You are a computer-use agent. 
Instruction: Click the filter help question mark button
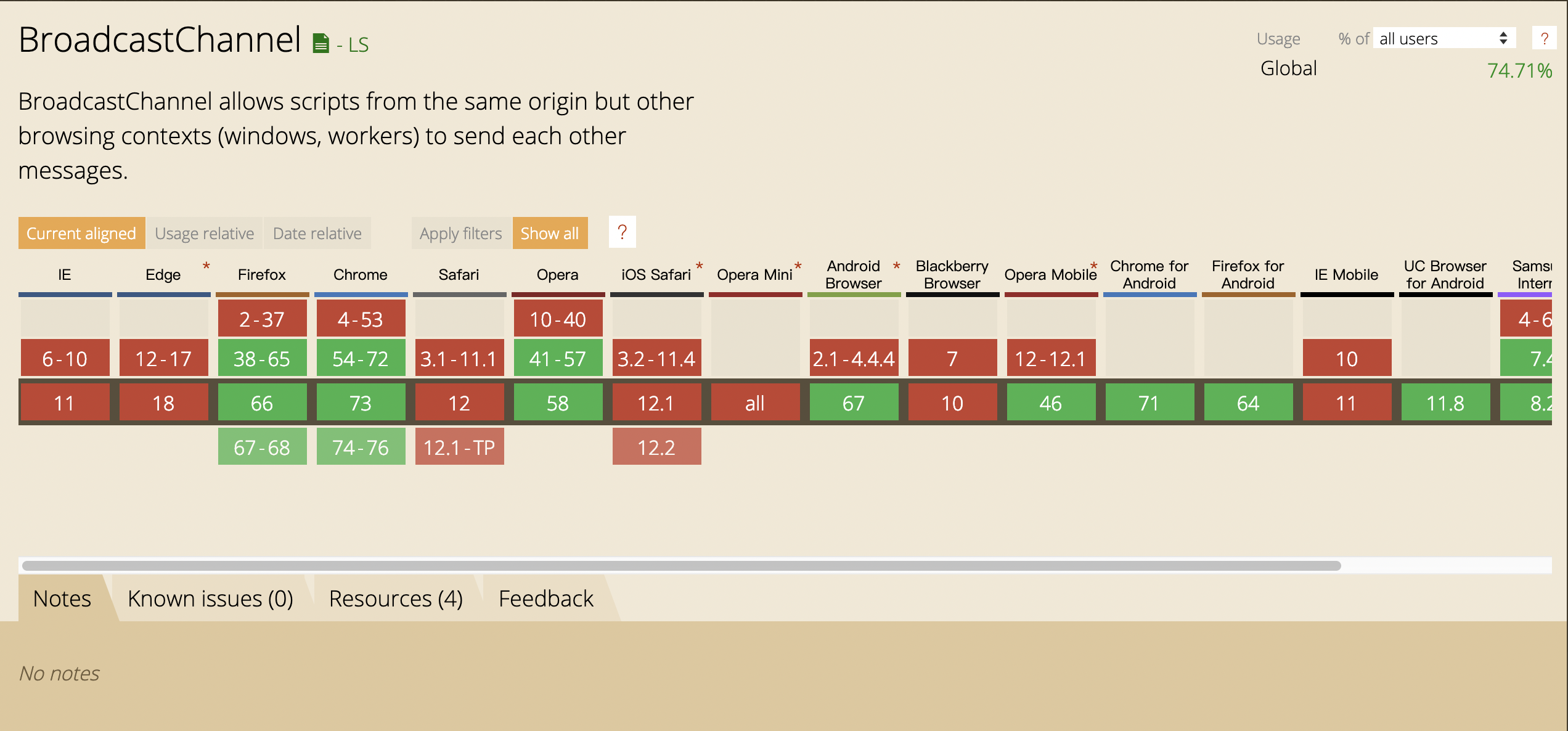coord(622,232)
